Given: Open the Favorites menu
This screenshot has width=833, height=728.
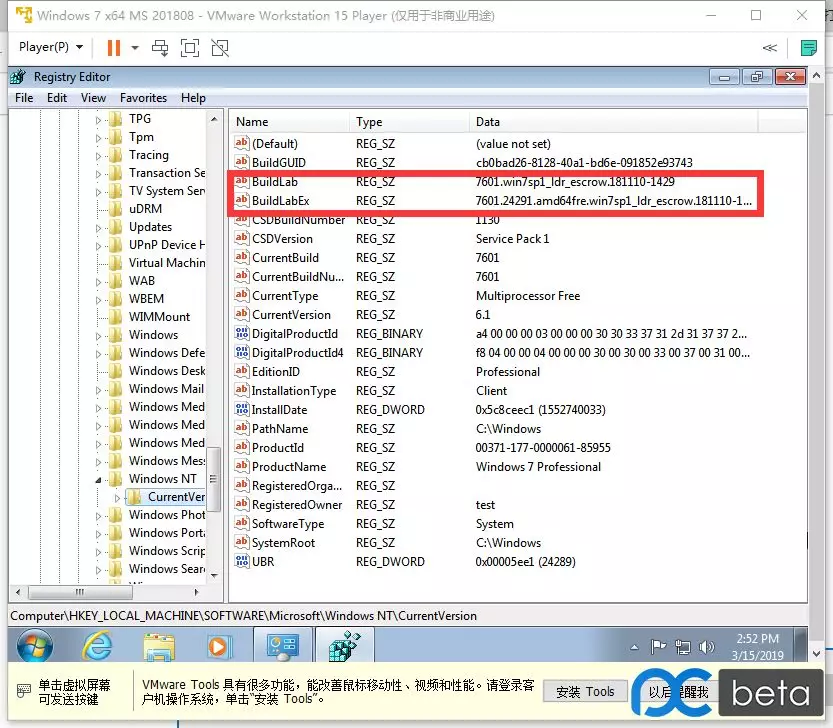Looking at the screenshot, I should click(143, 98).
